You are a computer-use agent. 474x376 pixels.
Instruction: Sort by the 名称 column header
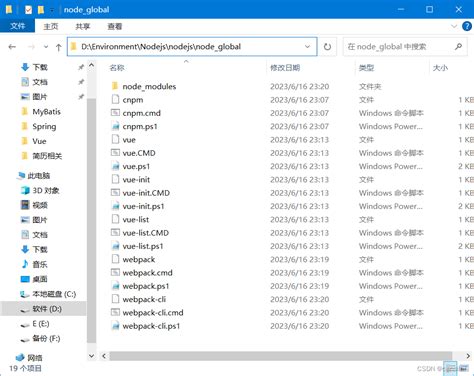coord(117,68)
